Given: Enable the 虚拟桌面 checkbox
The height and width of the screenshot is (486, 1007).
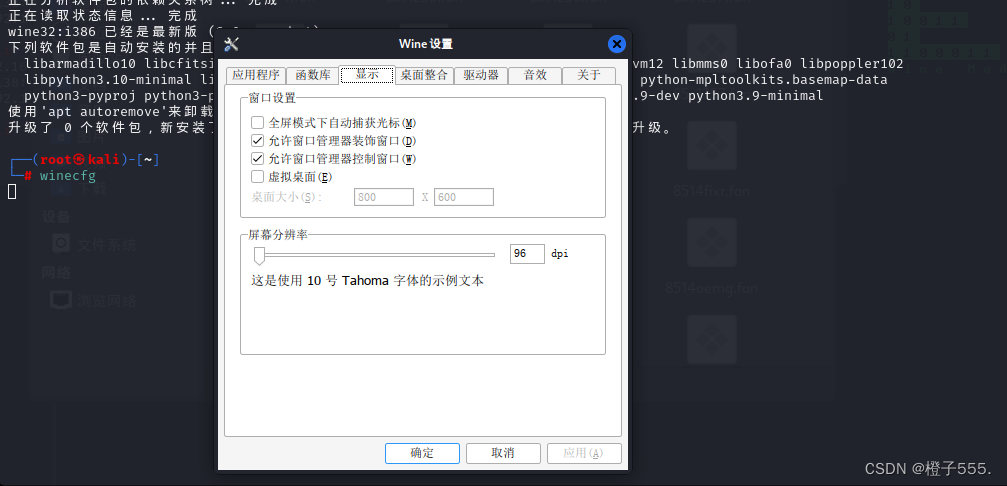Looking at the screenshot, I should [258, 177].
